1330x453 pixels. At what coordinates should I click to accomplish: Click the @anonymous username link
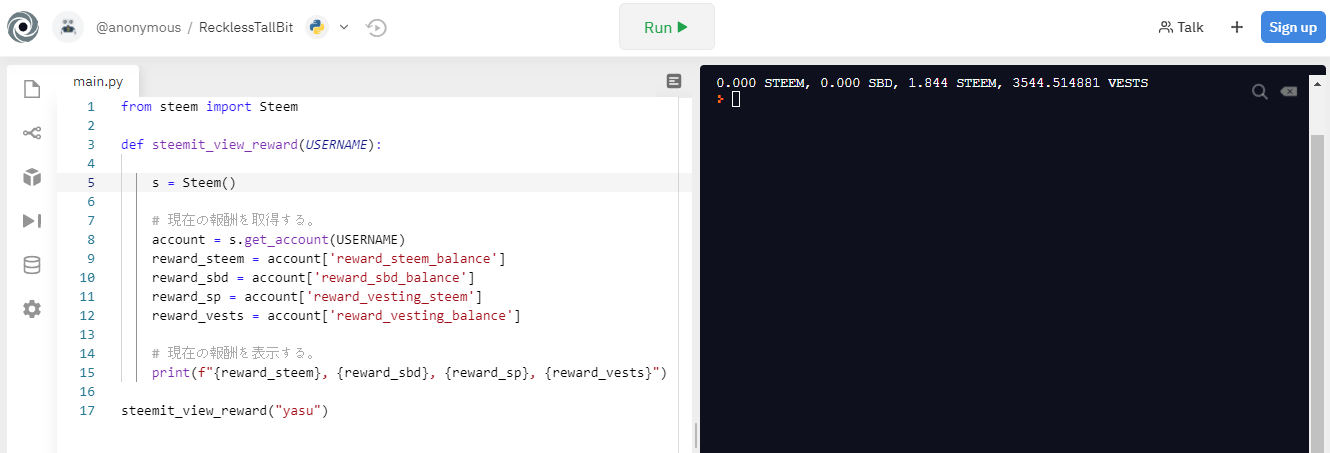point(138,27)
